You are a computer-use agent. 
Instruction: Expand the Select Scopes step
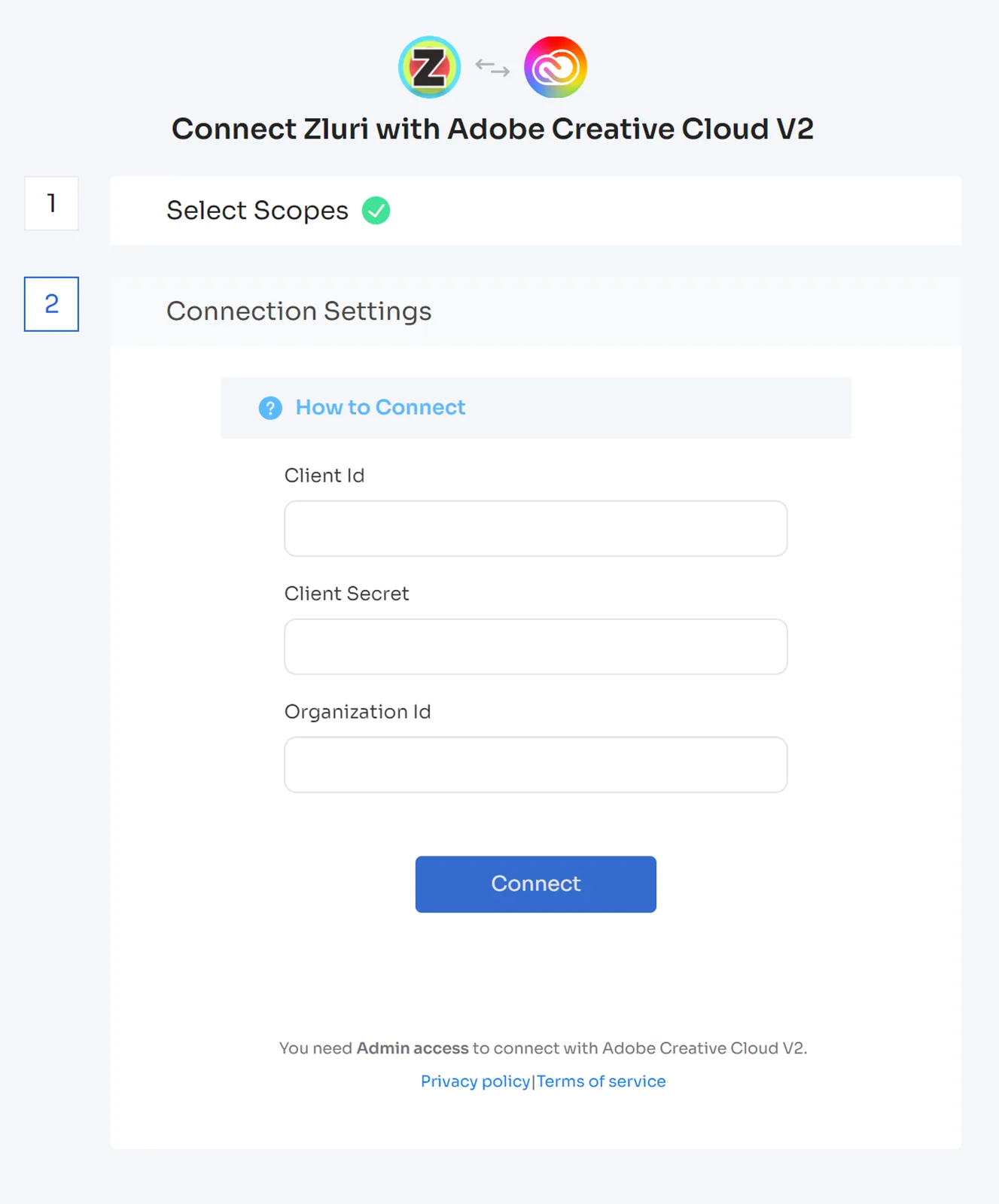(535, 211)
